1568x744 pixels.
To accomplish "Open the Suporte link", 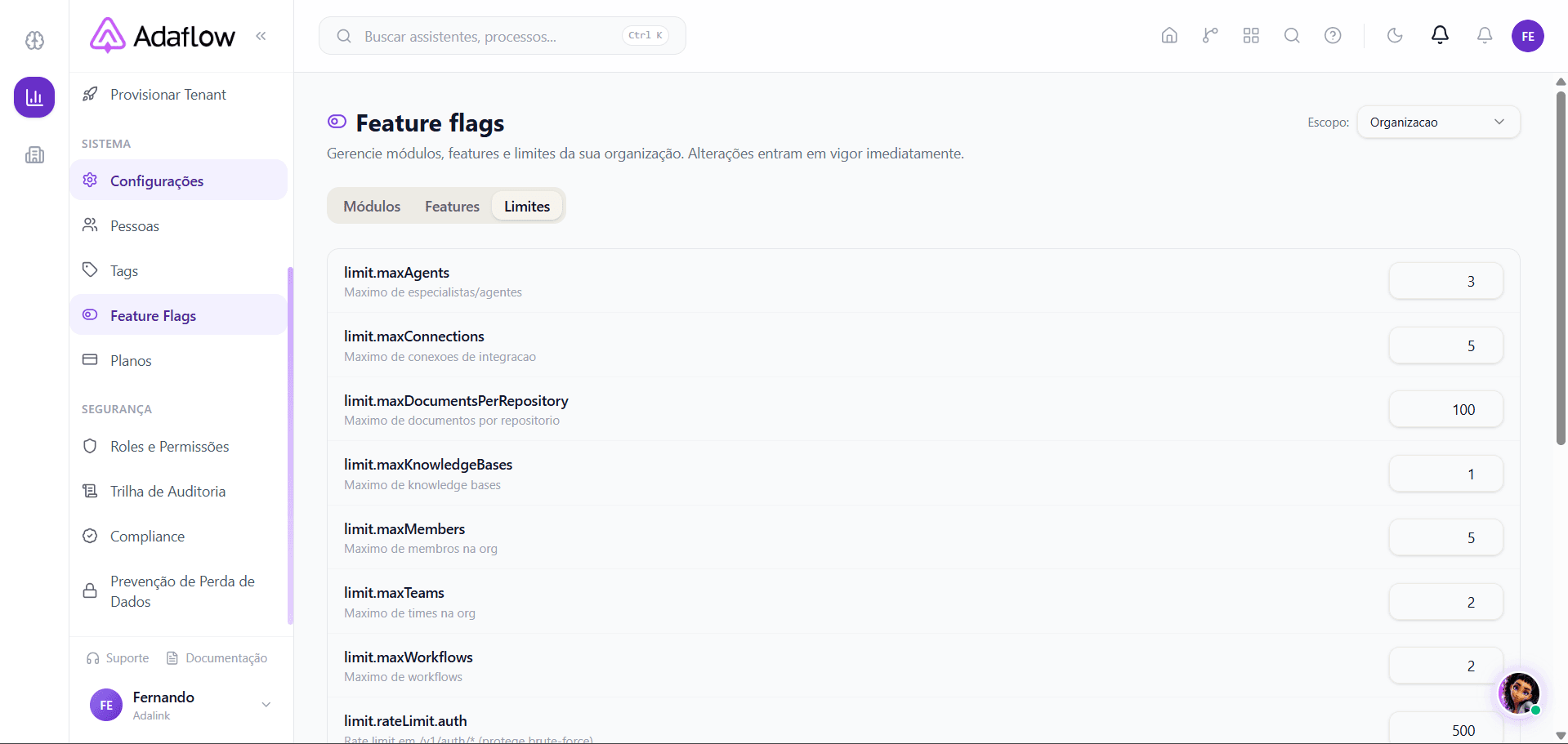I will [118, 658].
